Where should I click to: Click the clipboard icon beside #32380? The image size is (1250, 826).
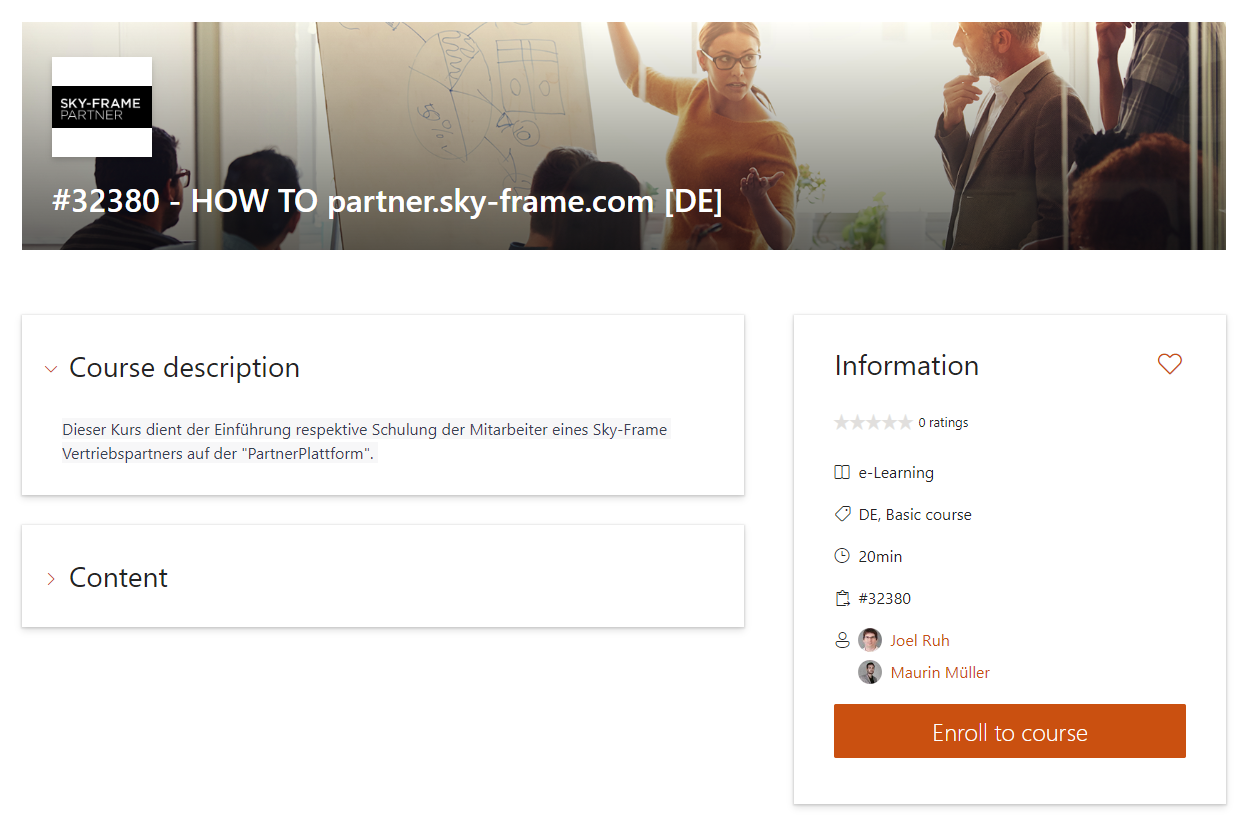[842, 598]
